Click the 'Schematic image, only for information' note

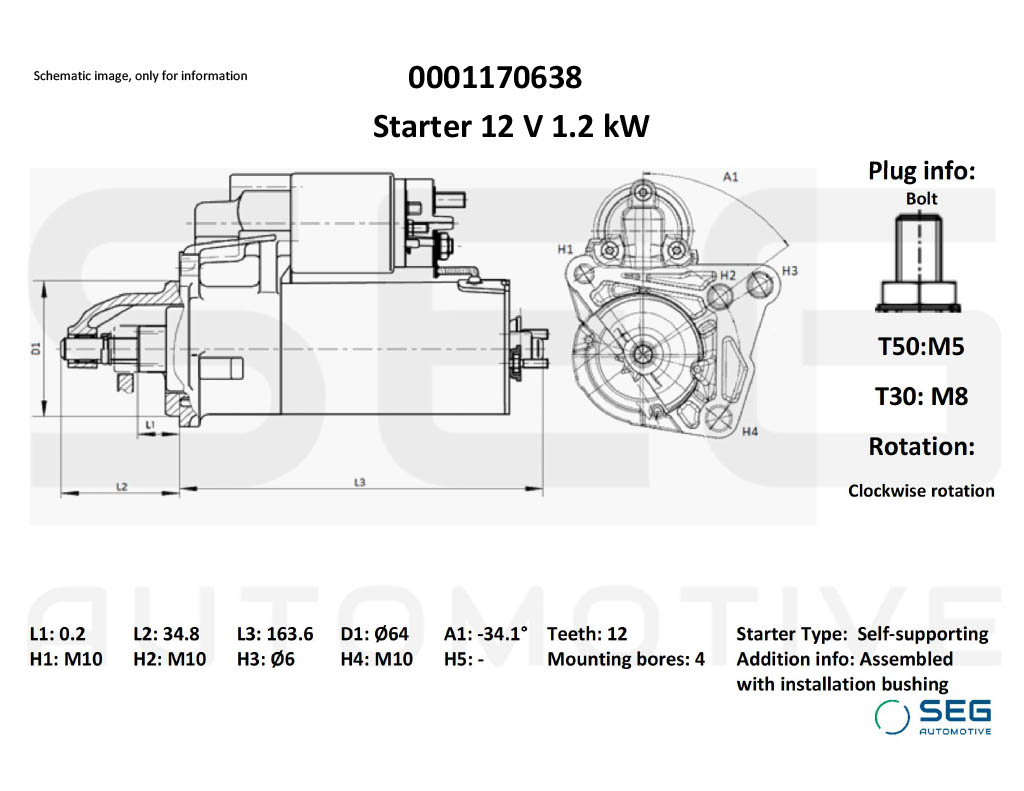[140, 76]
